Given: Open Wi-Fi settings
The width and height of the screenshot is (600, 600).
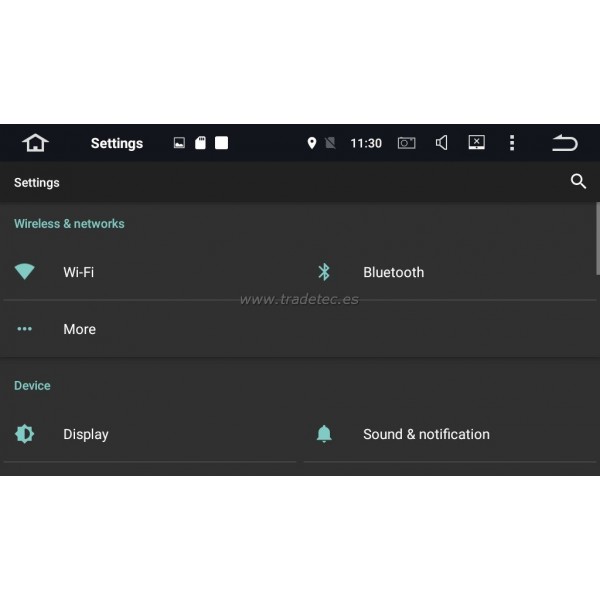Looking at the screenshot, I should pos(78,272).
